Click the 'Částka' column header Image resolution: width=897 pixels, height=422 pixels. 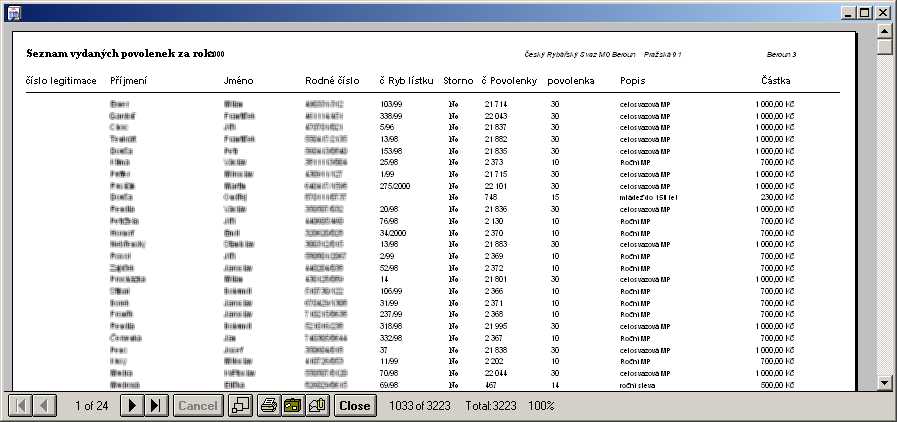click(x=776, y=81)
